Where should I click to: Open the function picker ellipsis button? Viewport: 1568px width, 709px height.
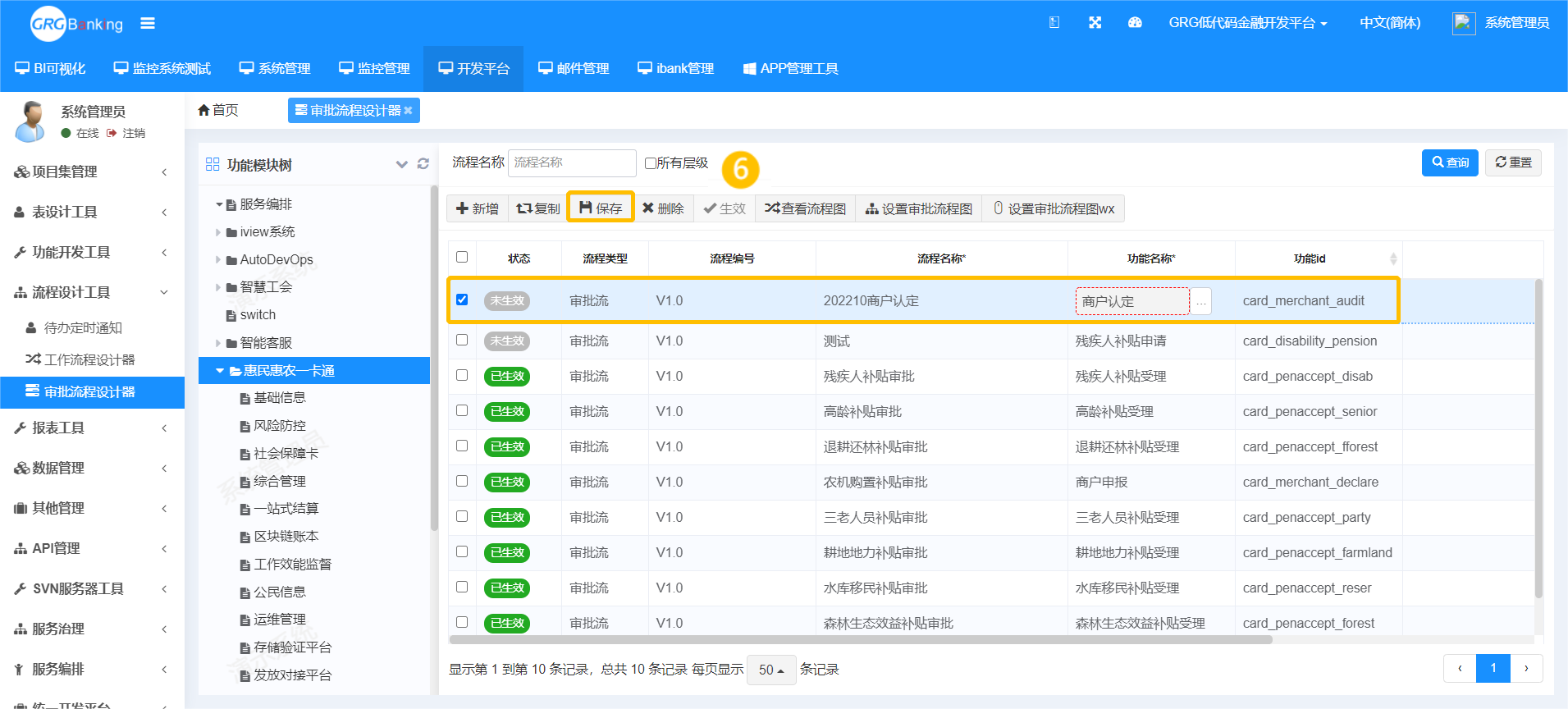click(1200, 301)
